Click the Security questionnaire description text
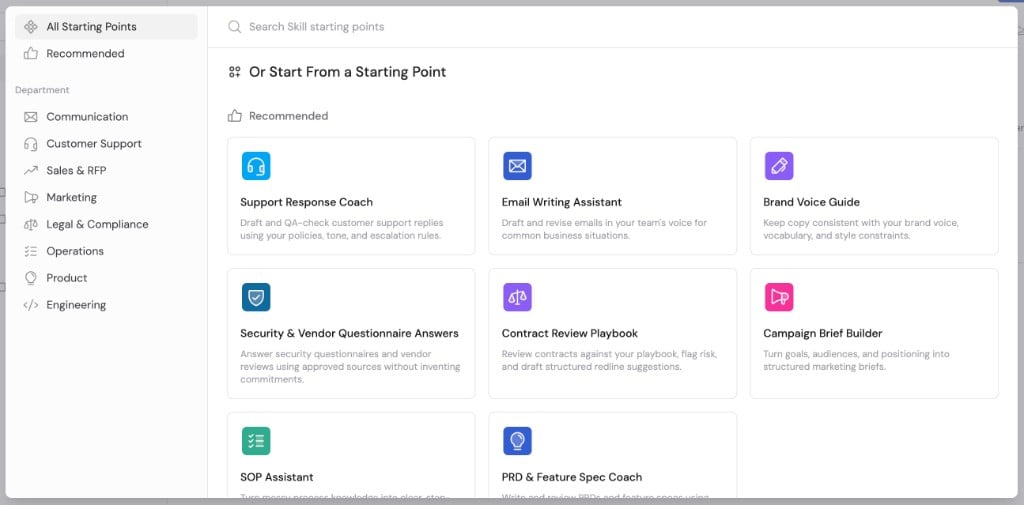This screenshot has width=1024, height=505. point(350,367)
